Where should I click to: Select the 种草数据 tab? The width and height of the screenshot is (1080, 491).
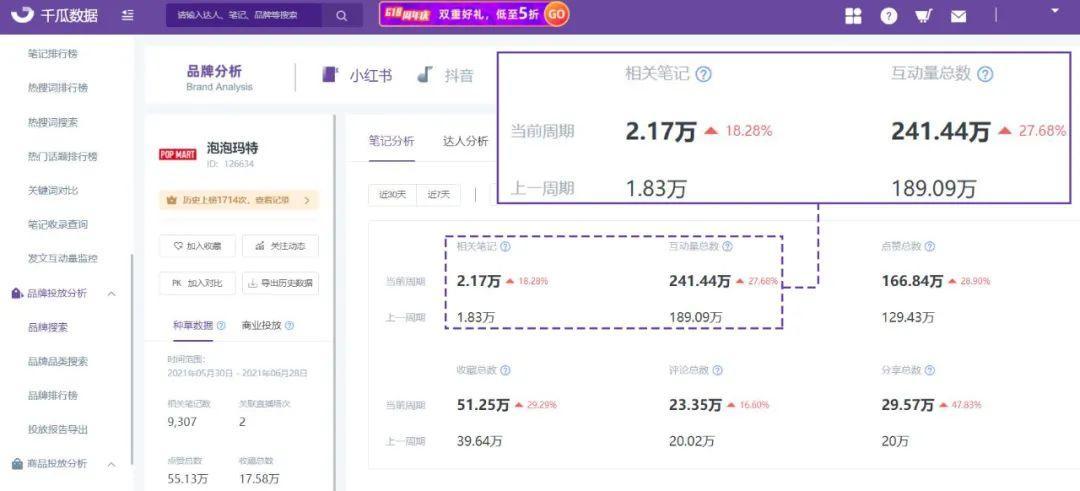point(193,326)
